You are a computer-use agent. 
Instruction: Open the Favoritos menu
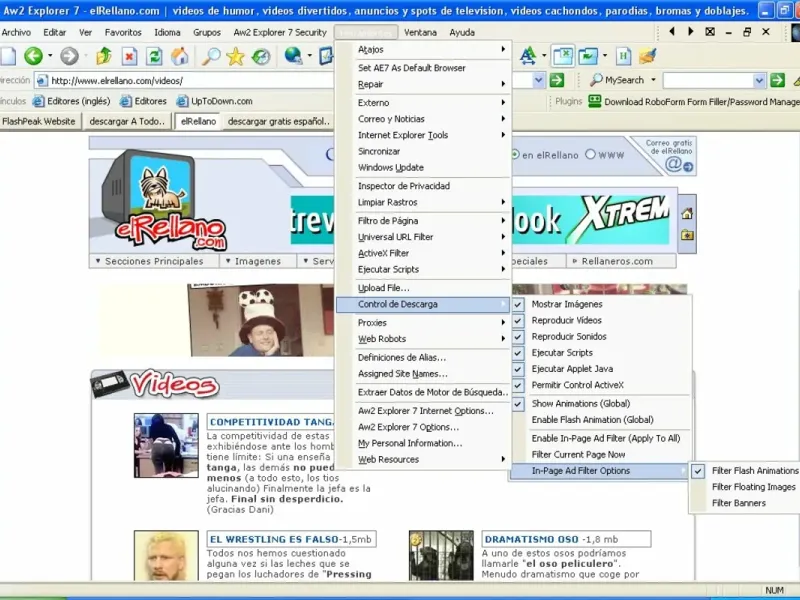(x=123, y=32)
